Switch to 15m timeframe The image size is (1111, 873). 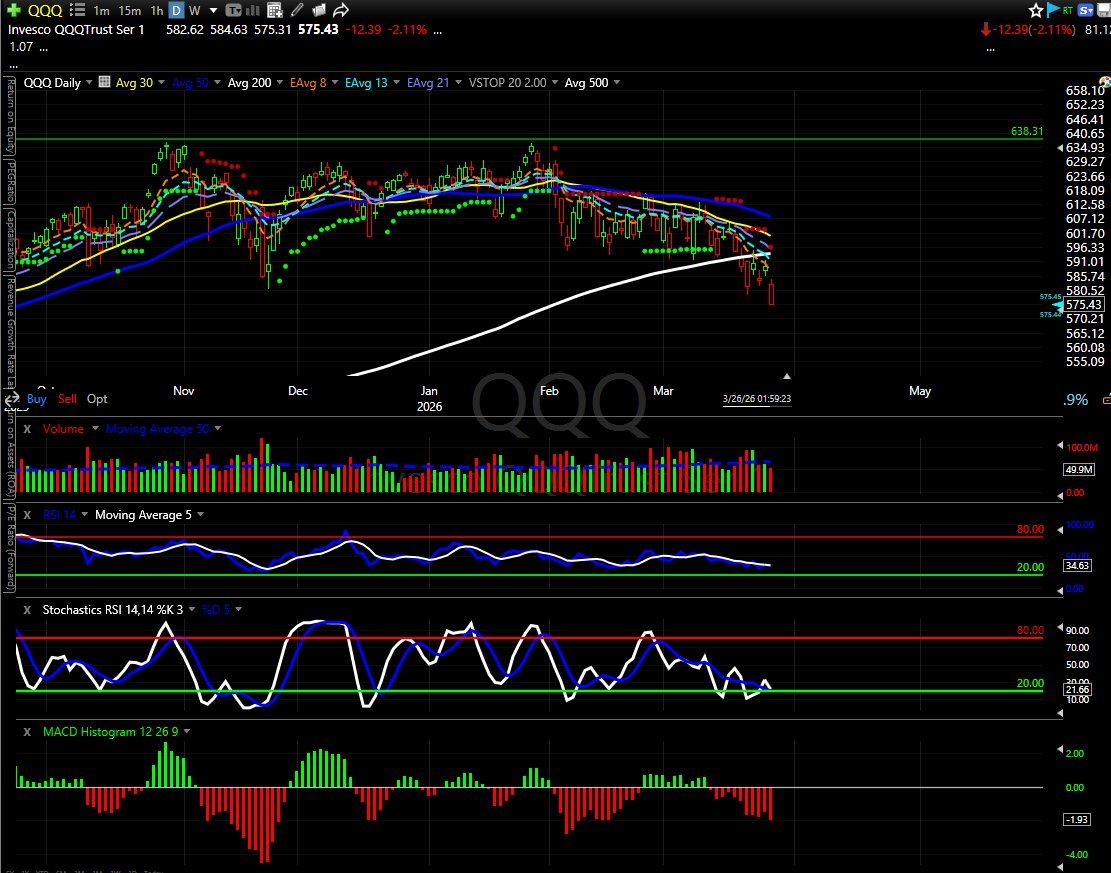coord(129,11)
